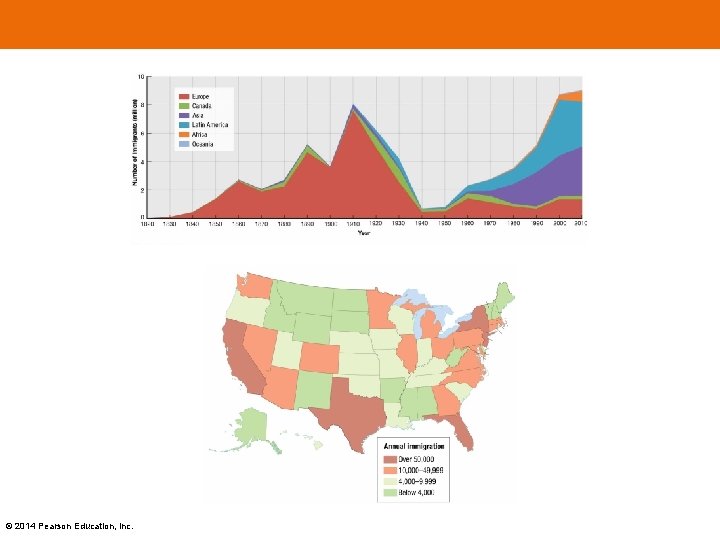
Task: Click the 'Number of immigrants' y-axis title
Action: (135, 142)
